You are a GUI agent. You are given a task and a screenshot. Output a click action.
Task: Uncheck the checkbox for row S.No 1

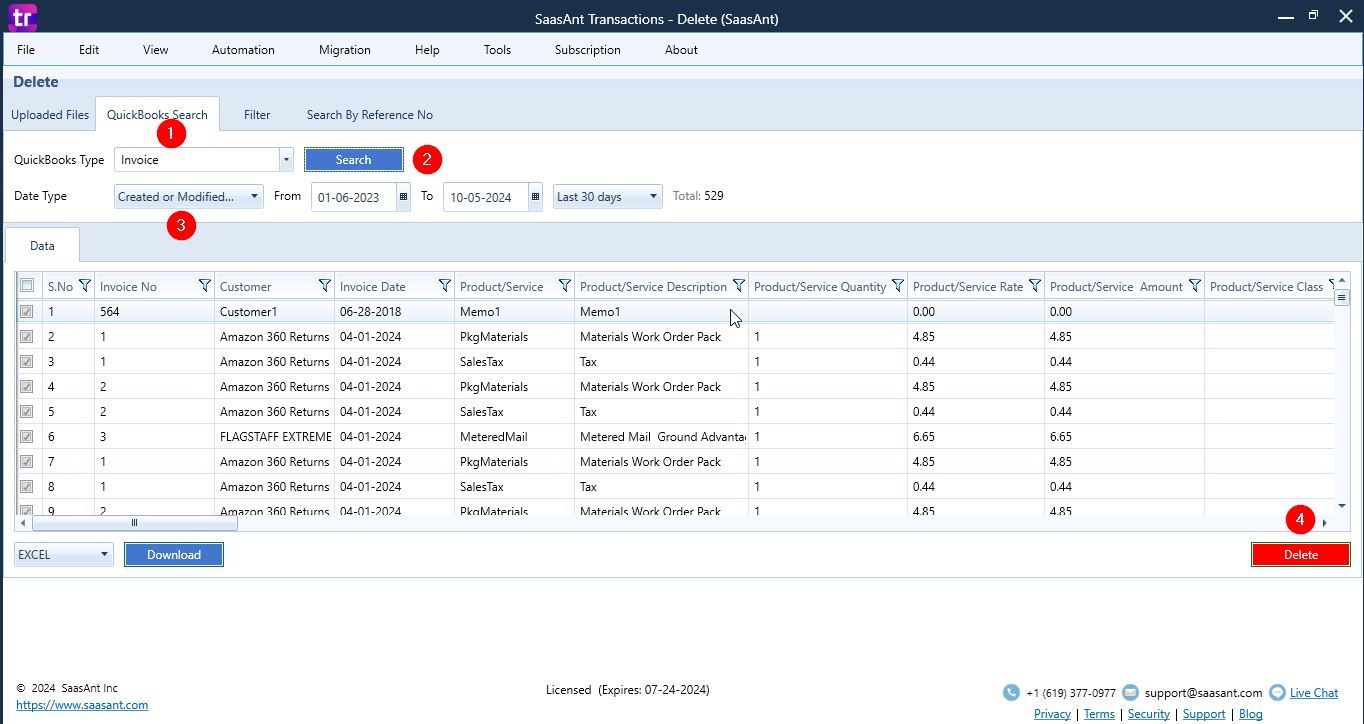[27, 311]
